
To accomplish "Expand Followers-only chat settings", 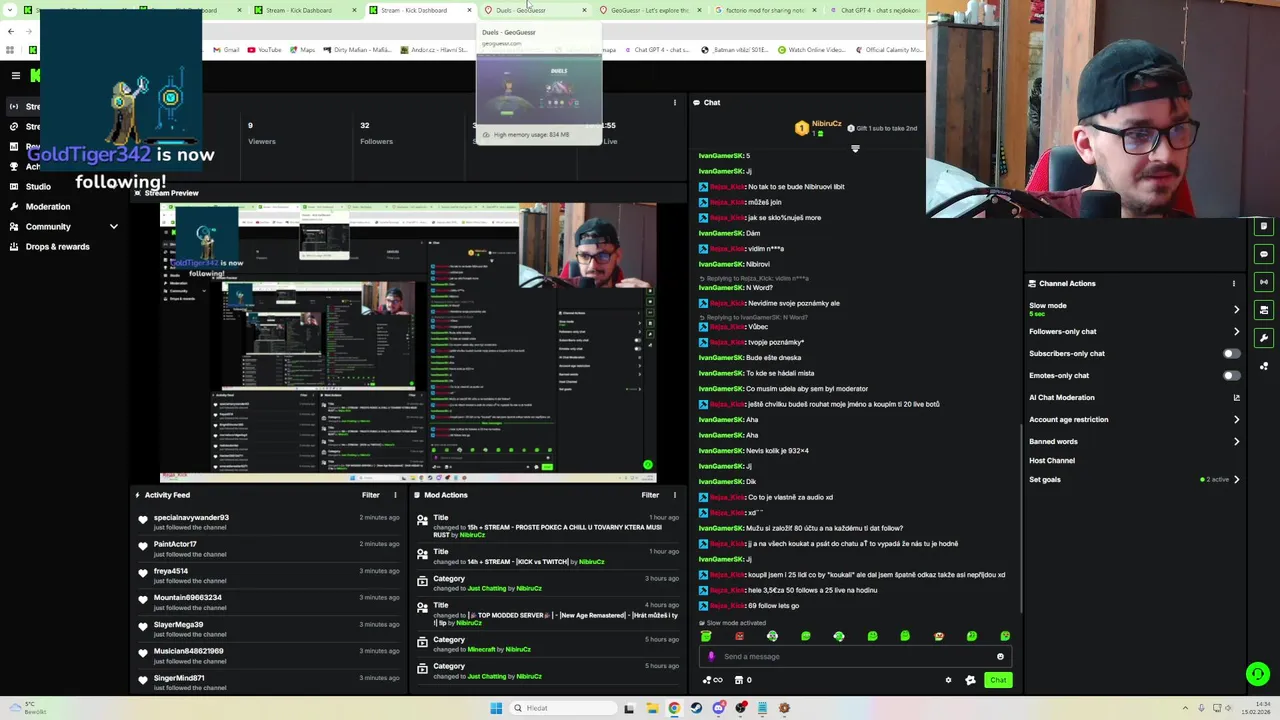I will tap(1236, 332).
